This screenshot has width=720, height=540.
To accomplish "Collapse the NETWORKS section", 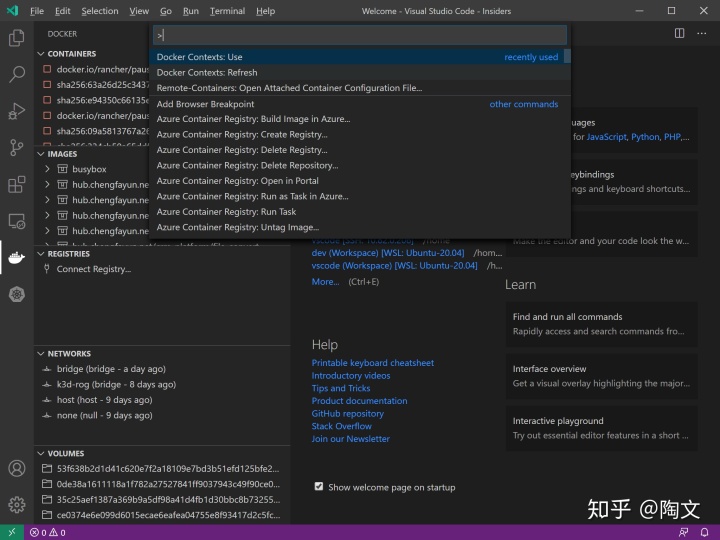I will tap(41, 354).
